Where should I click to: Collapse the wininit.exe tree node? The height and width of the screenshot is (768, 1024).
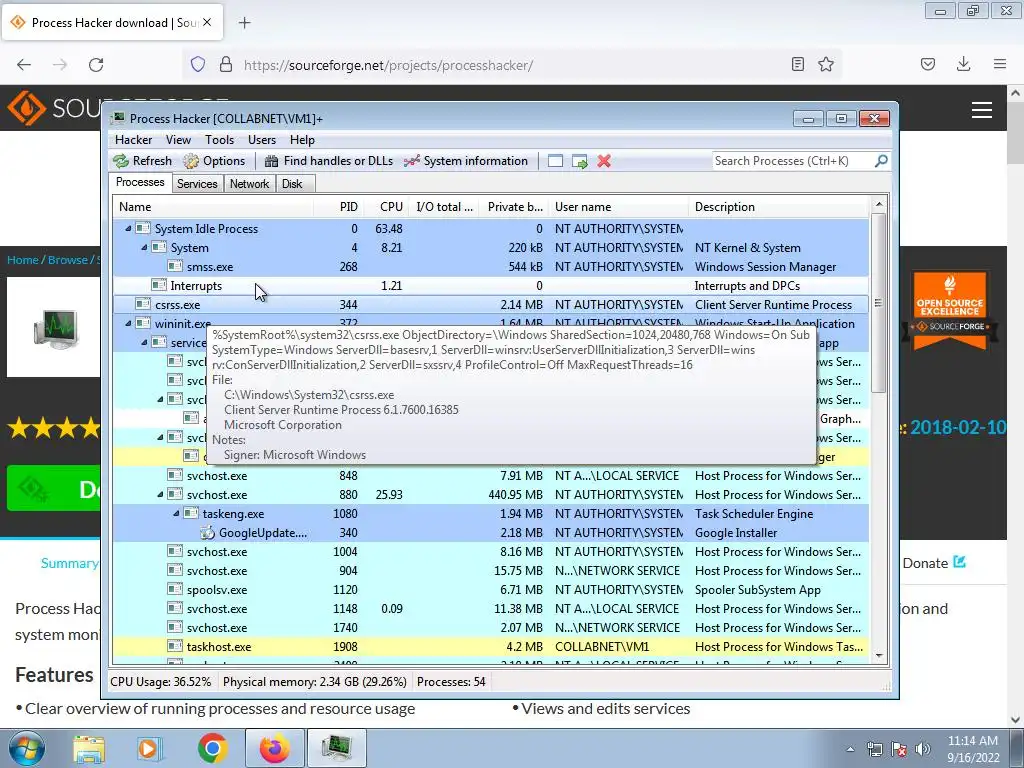pos(128,323)
